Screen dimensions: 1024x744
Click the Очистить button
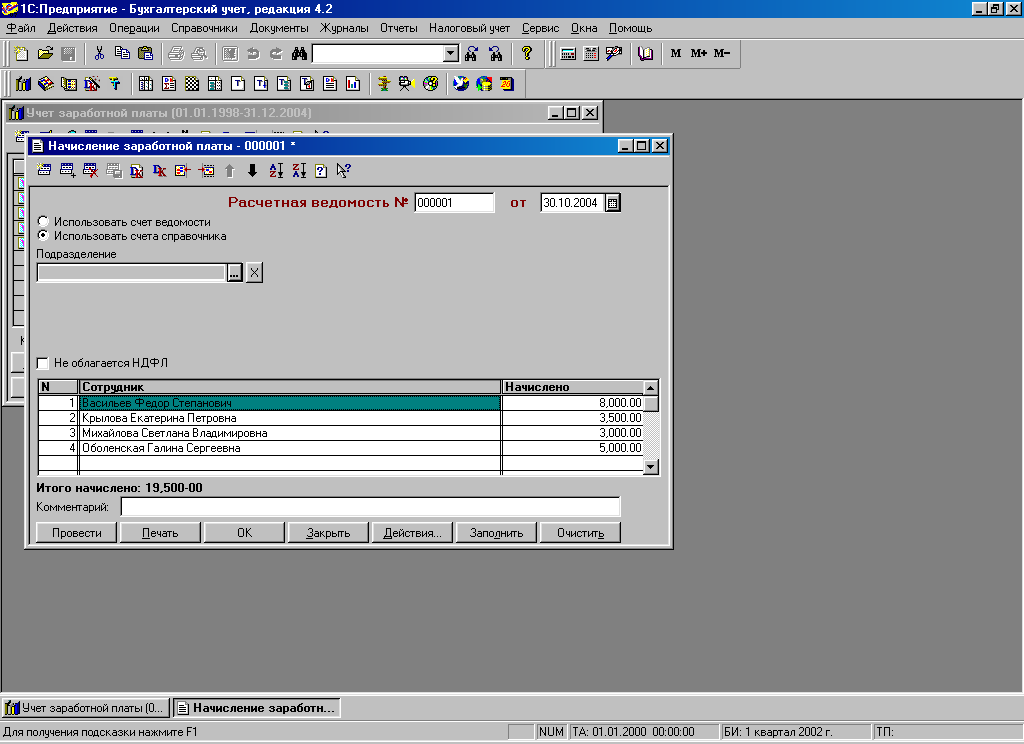tap(580, 532)
